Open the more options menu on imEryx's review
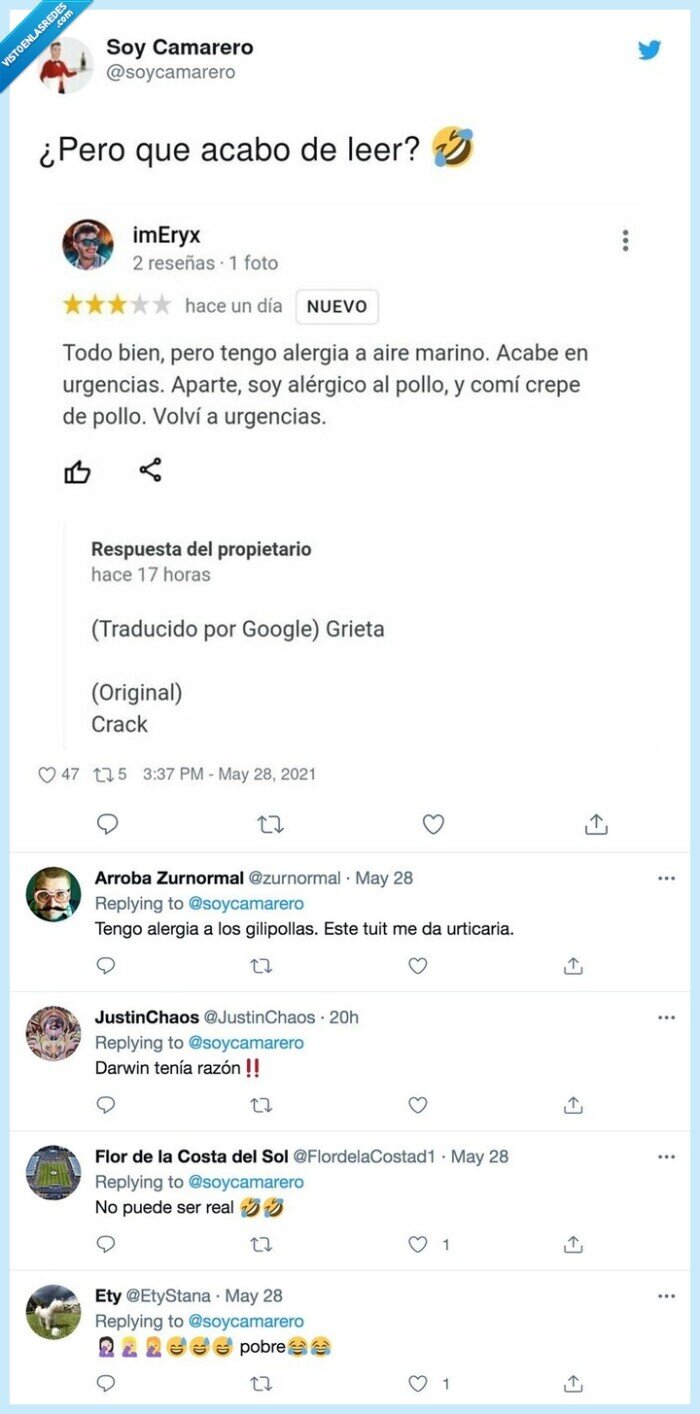This screenshot has width=700, height=1414. point(625,240)
